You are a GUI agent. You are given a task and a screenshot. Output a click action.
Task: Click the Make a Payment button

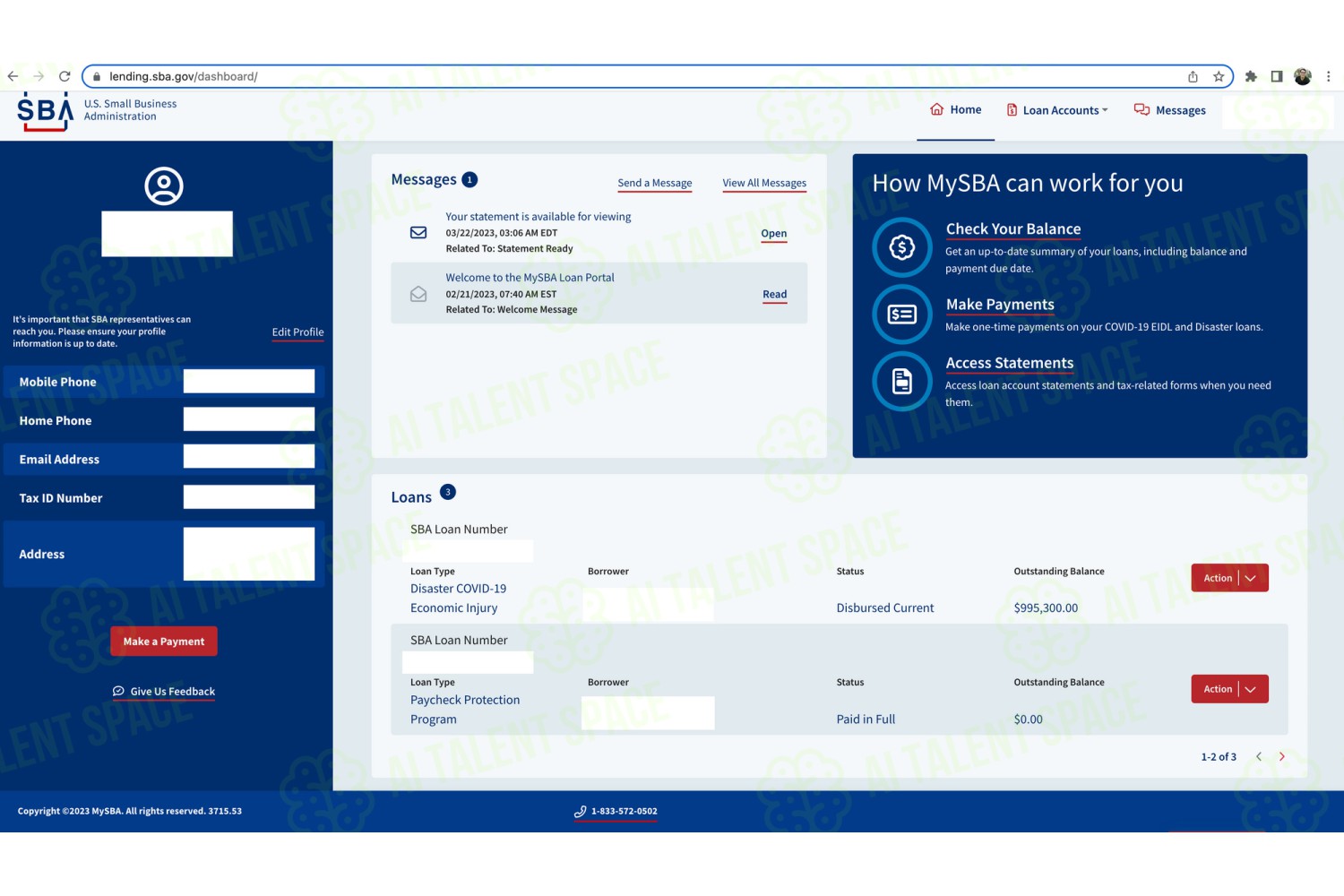coord(164,642)
